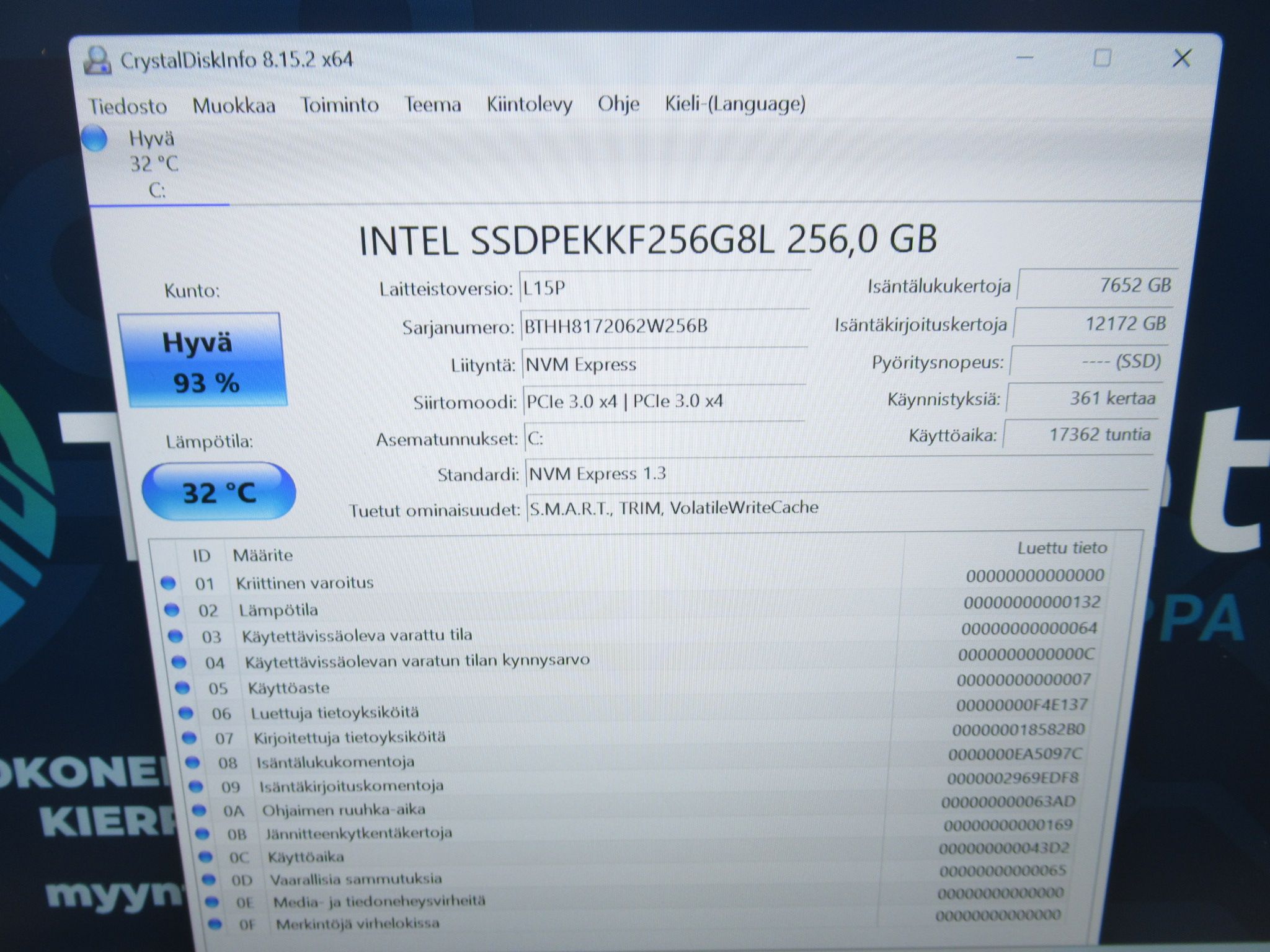
Task: Click status dot beside Kriittinen varoitus
Action: [168, 583]
